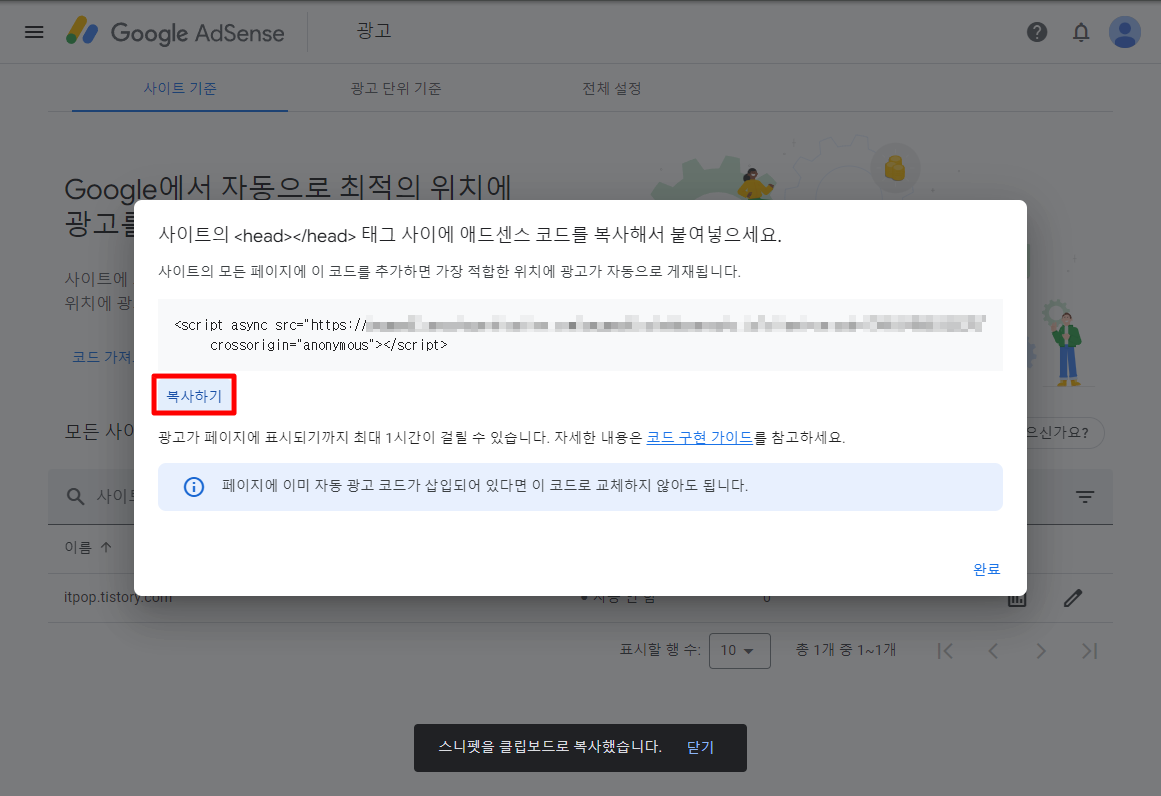Switch to 광고 단위 기준 tab

(395, 88)
